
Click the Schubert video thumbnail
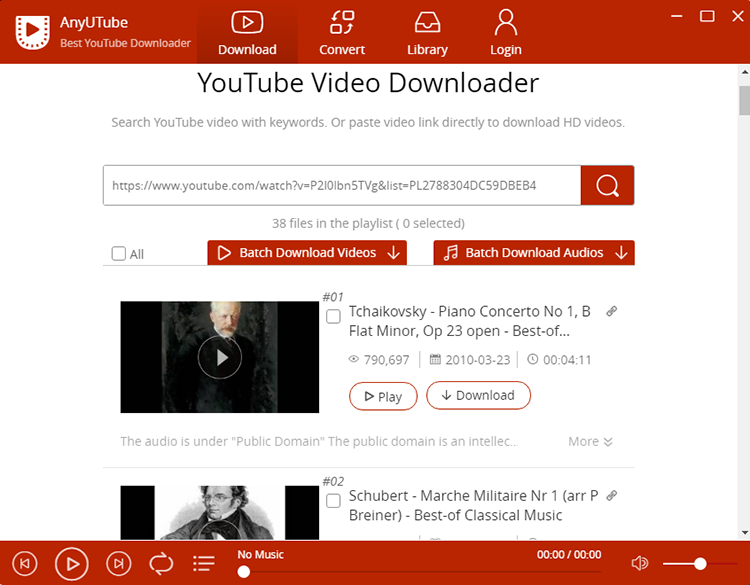click(x=220, y=512)
